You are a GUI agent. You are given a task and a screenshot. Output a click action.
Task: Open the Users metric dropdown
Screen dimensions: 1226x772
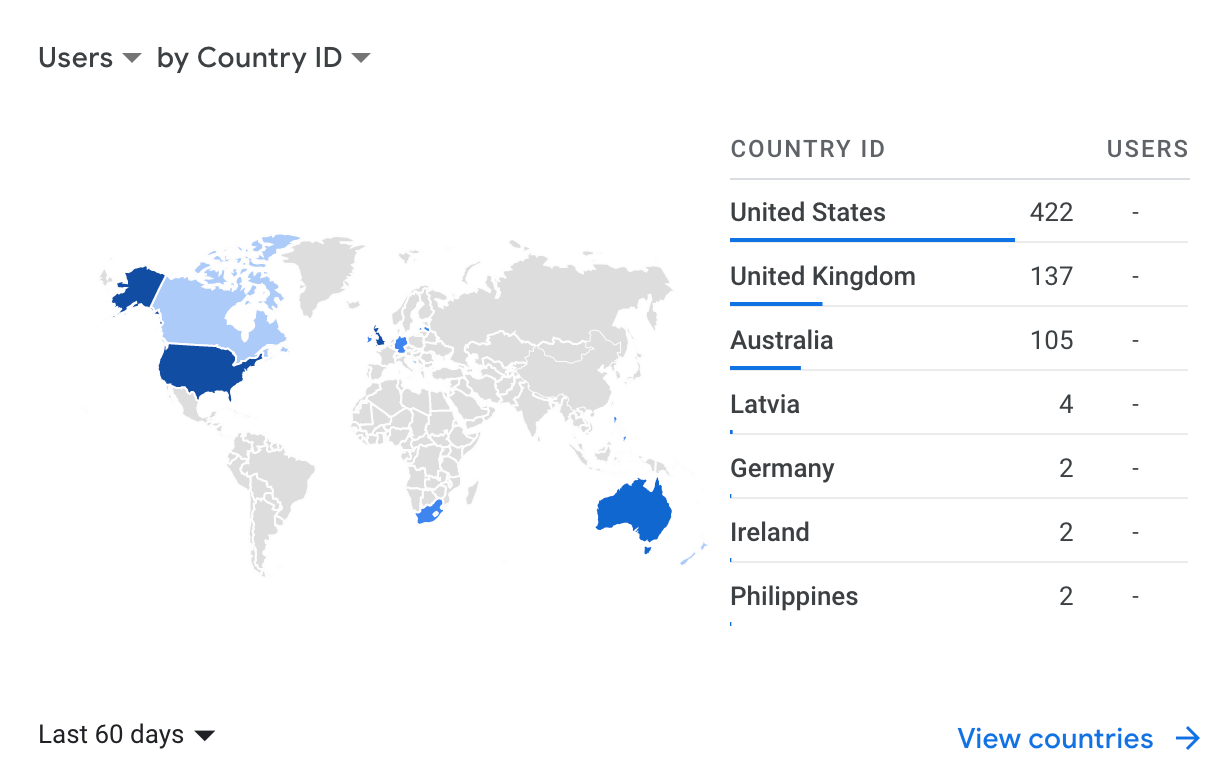point(90,58)
